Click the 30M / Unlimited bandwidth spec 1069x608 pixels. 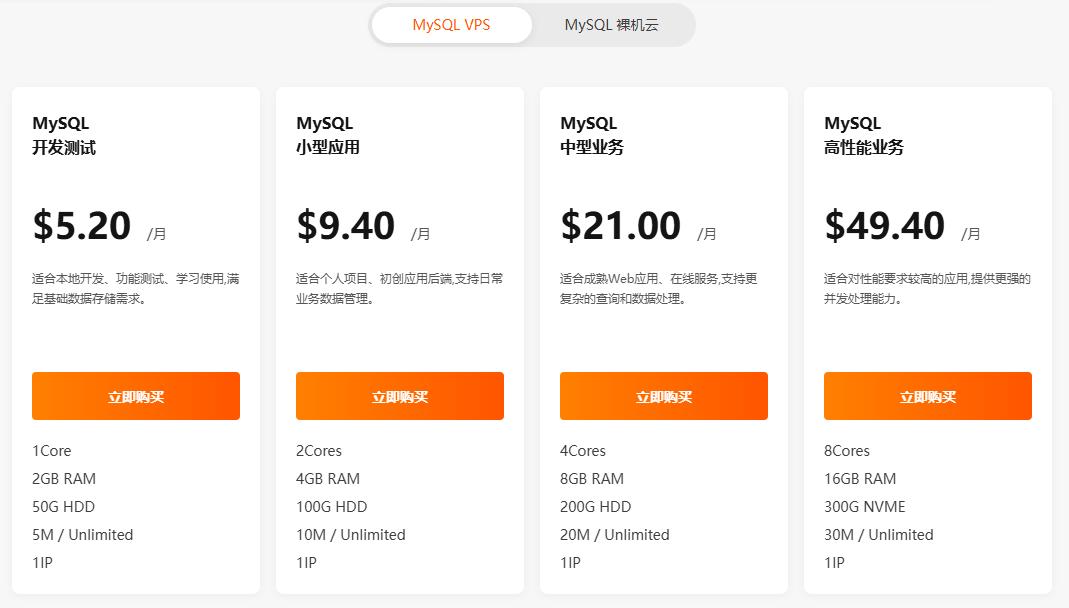880,535
